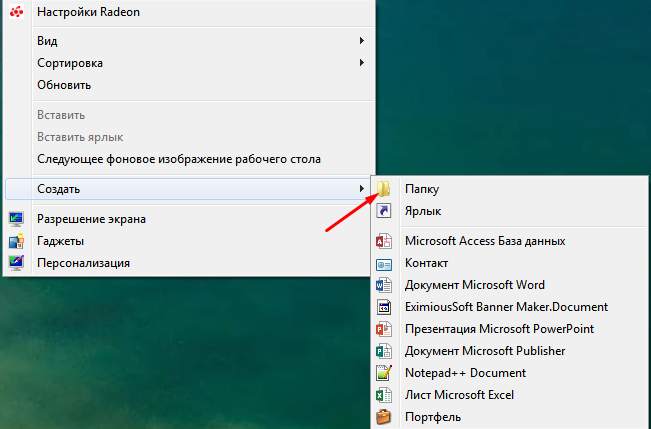This screenshot has width=651, height=429.
Task: Open Разрешение экрана
Action: coord(189,219)
